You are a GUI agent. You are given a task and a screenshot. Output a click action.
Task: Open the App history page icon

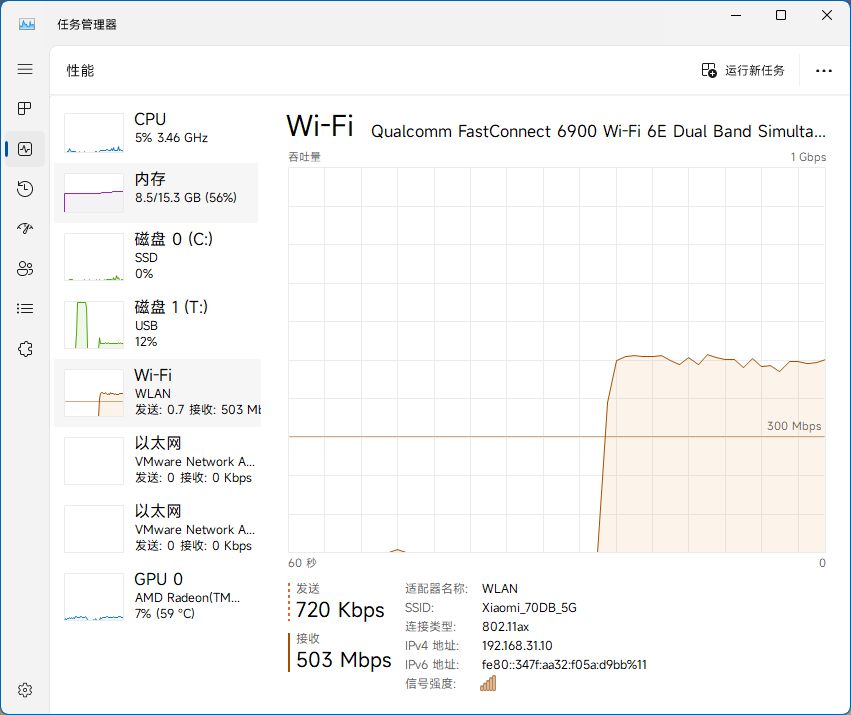[x=25, y=188]
